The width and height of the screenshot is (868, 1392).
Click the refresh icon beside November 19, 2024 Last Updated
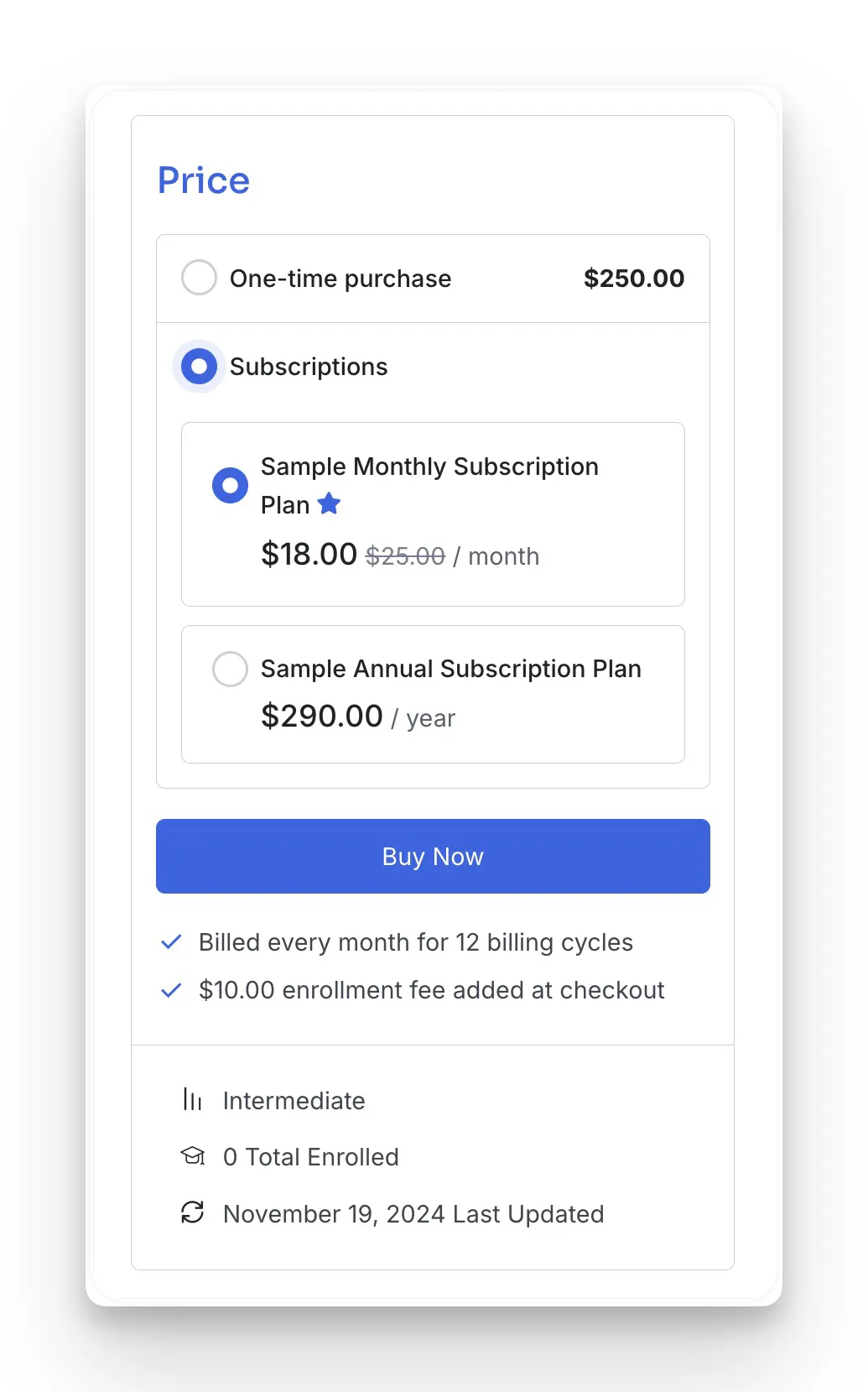point(192,1212)
